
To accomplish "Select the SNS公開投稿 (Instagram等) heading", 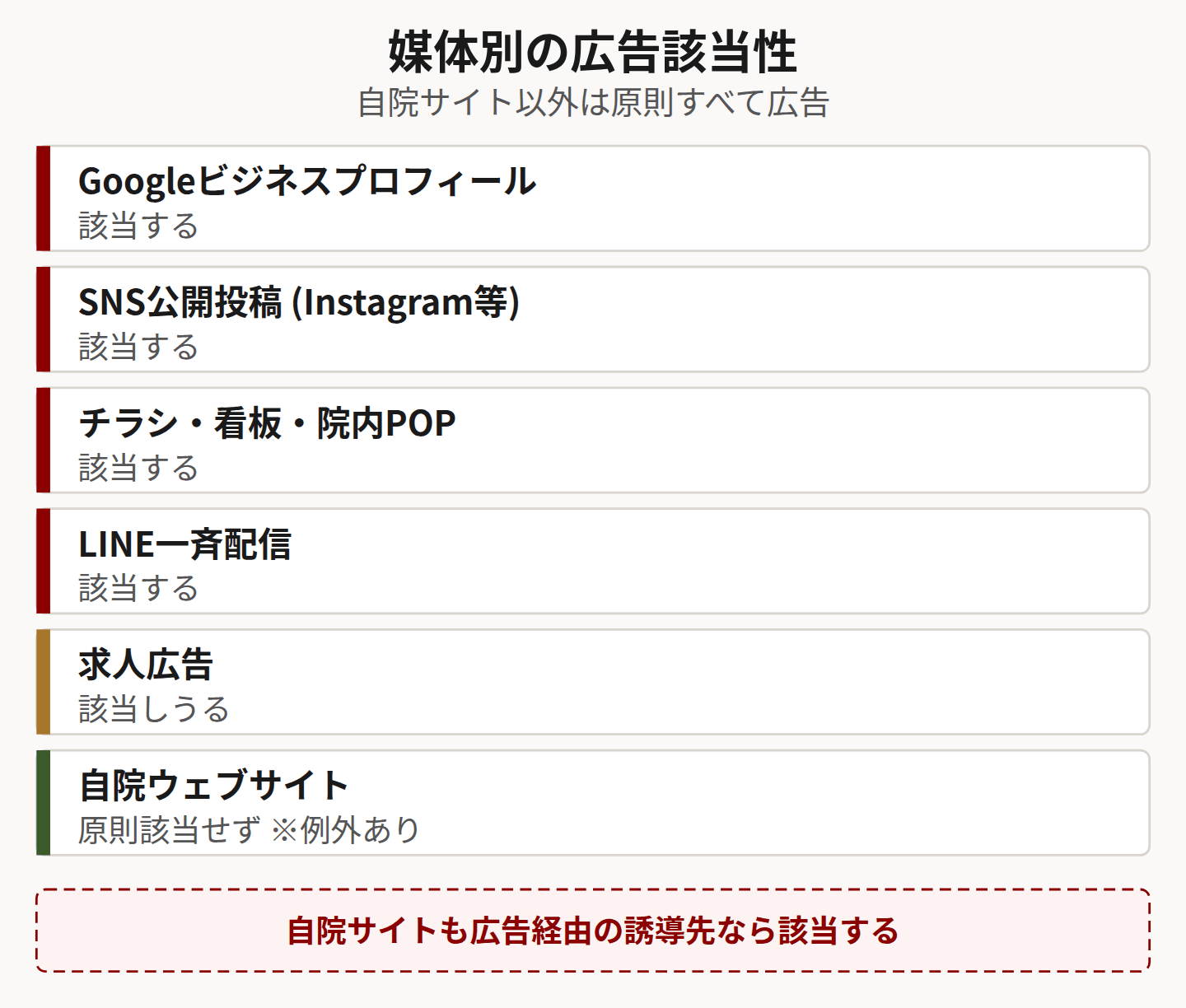I will (x=299, y=302).
